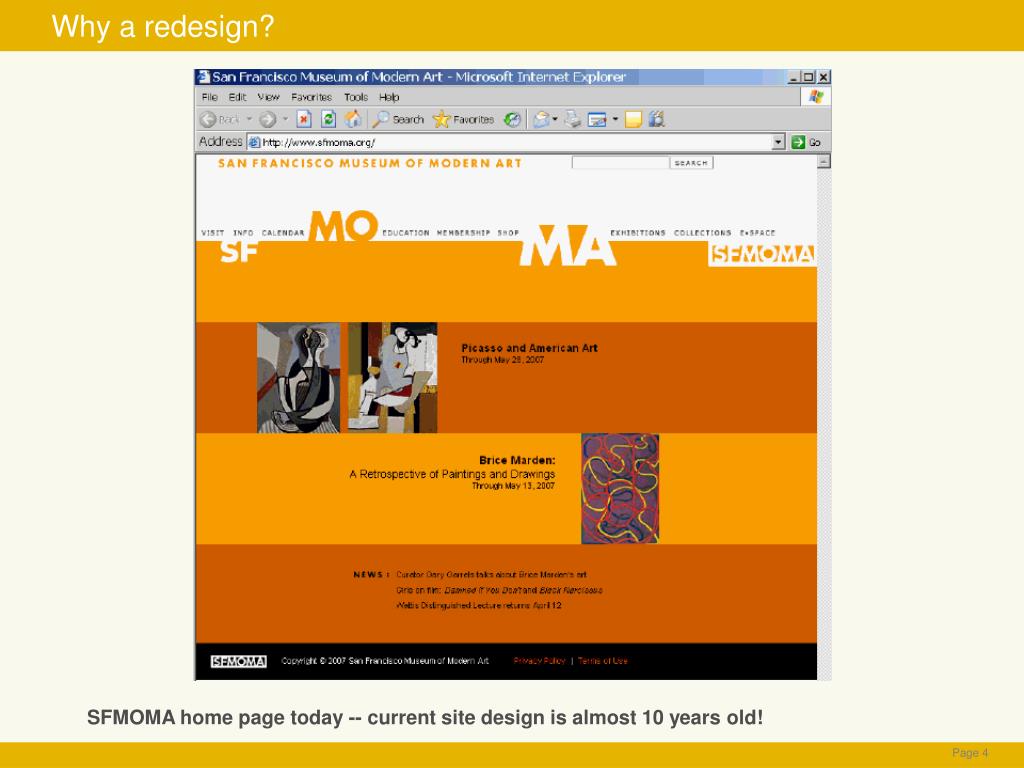Image resolution: width=1024 pixels, height=768 pixels.
Task: Click the Research binoculars icon
Action: (x=657, y=119)
